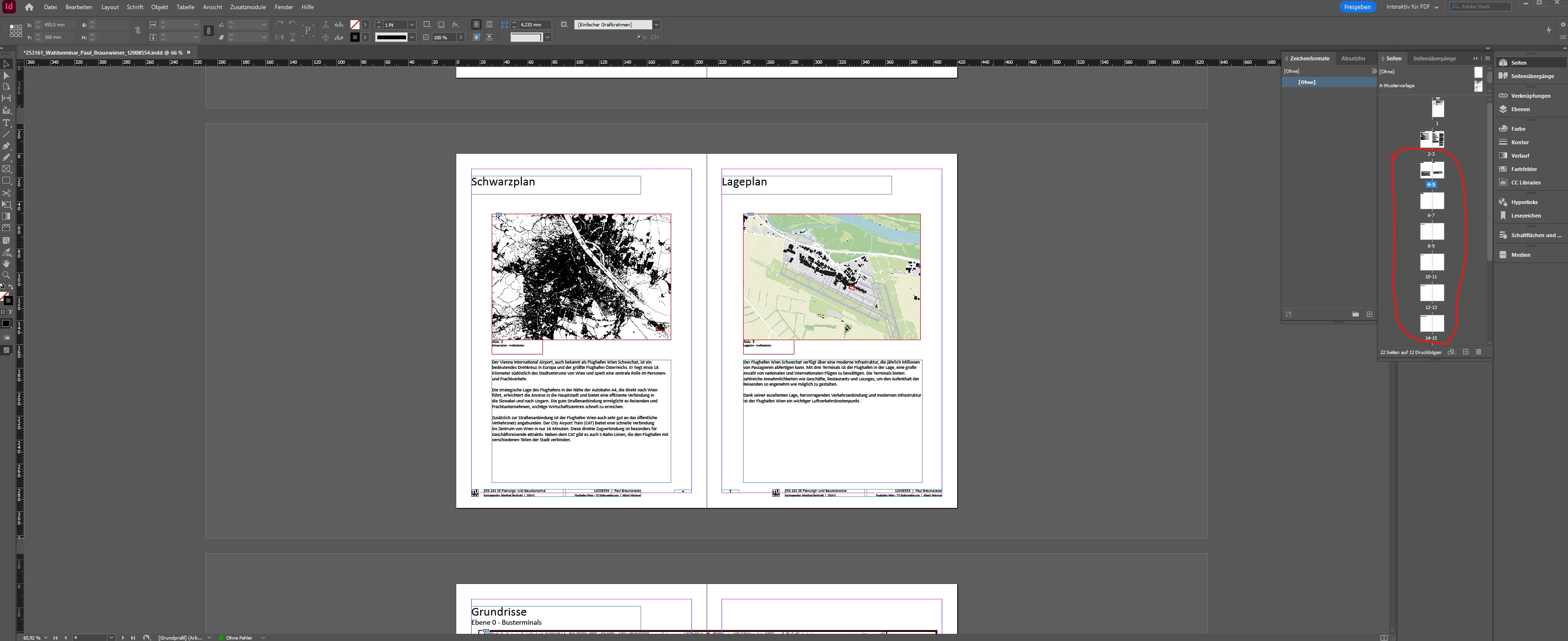
Task: Toggle constrain proportions chain link
Action: pos(137,31)
